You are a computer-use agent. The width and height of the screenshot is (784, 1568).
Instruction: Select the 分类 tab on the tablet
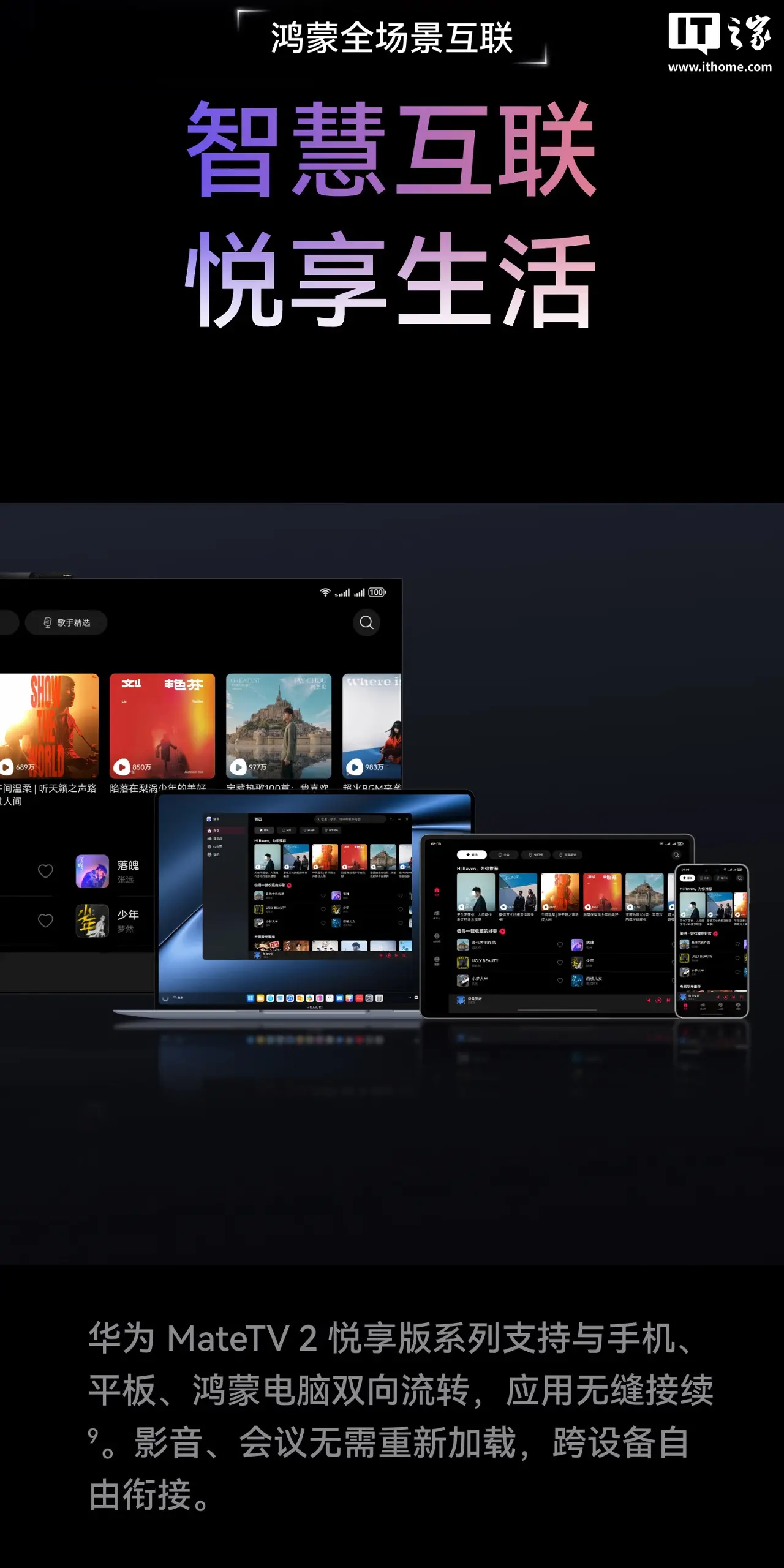pyautogui.click(x=504, y=854)
